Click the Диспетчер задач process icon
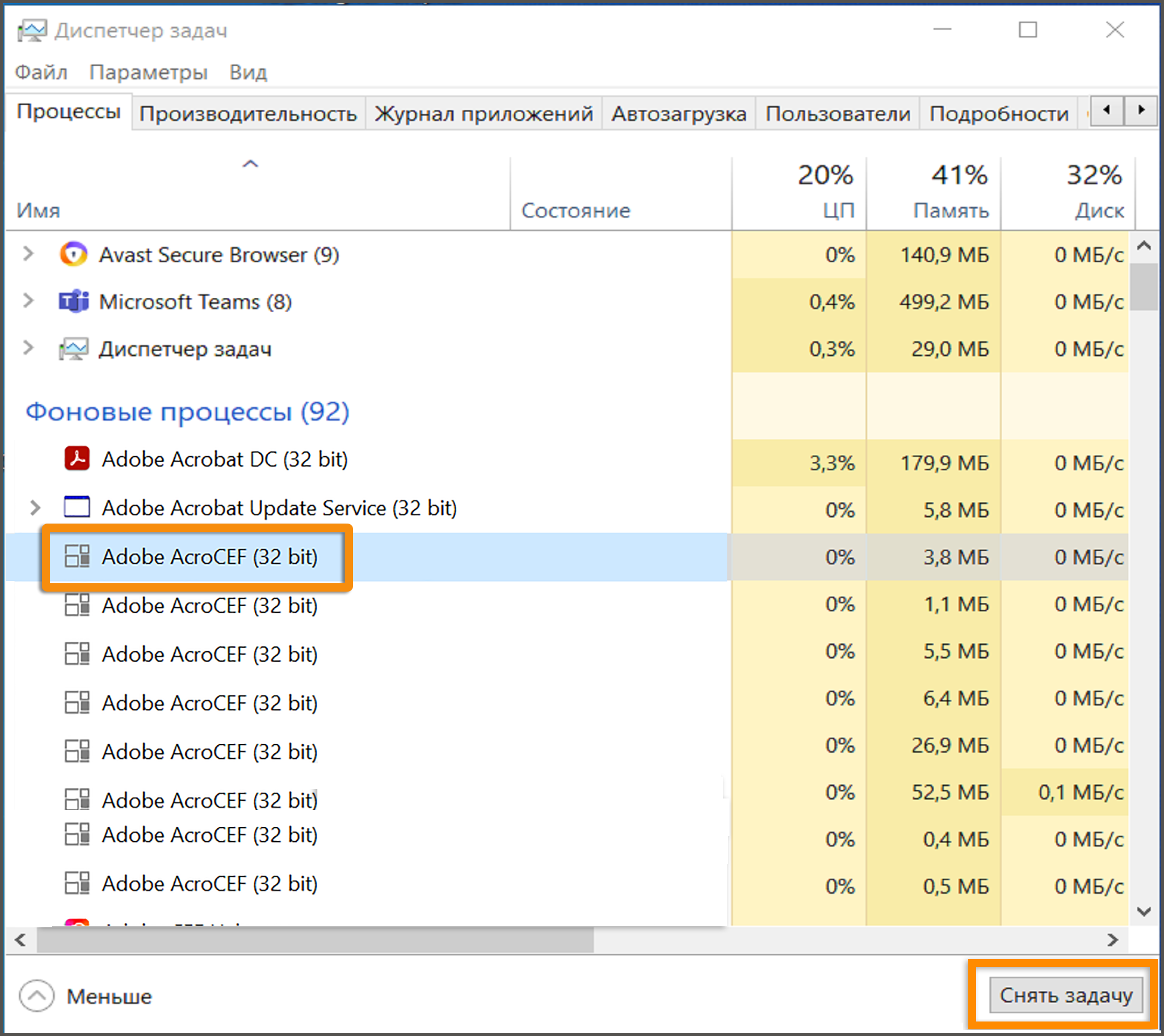Screen dimensions: 1164x1036 (74, 349)
